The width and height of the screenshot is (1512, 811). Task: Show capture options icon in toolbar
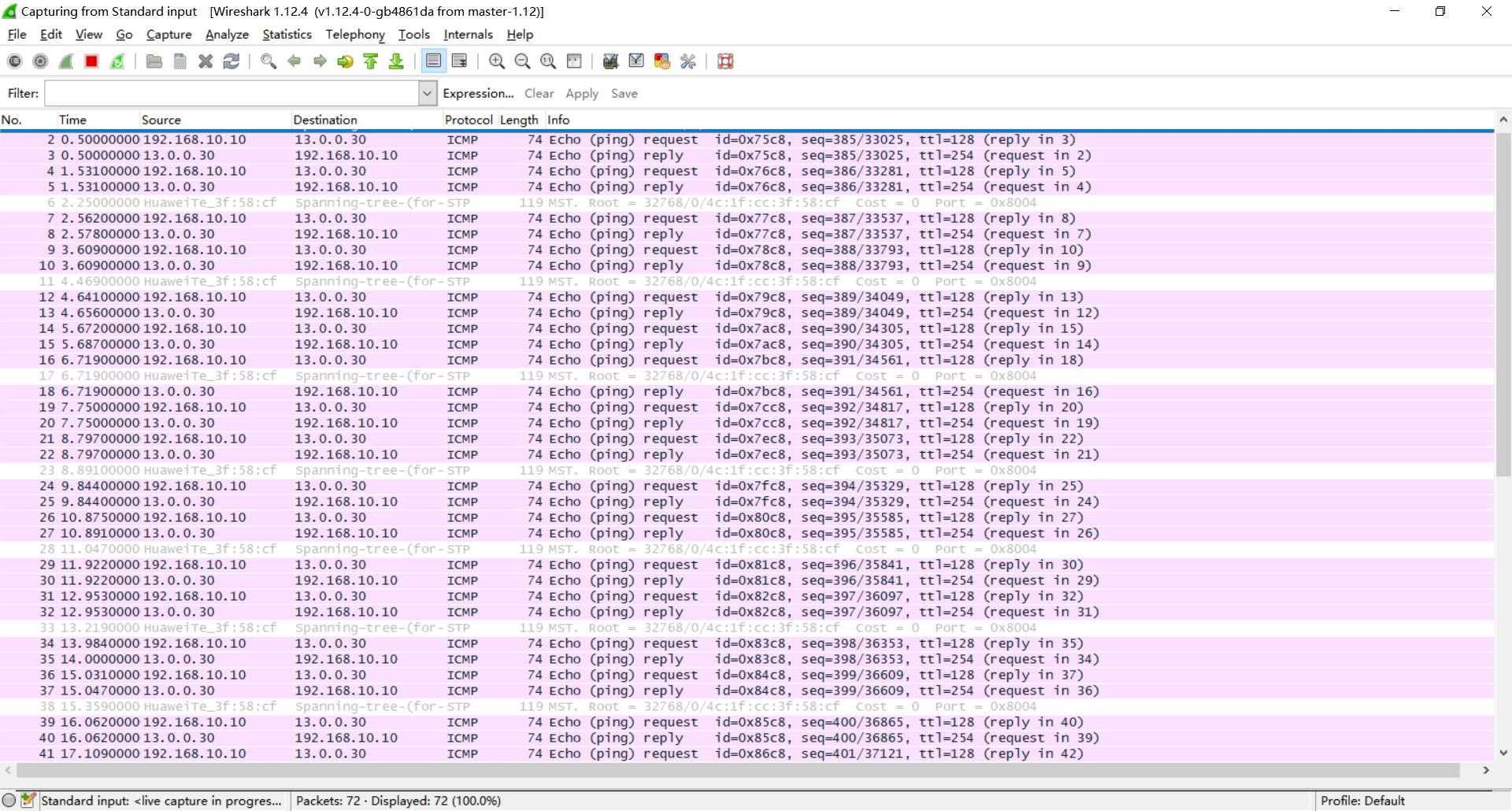click(40, 61)
